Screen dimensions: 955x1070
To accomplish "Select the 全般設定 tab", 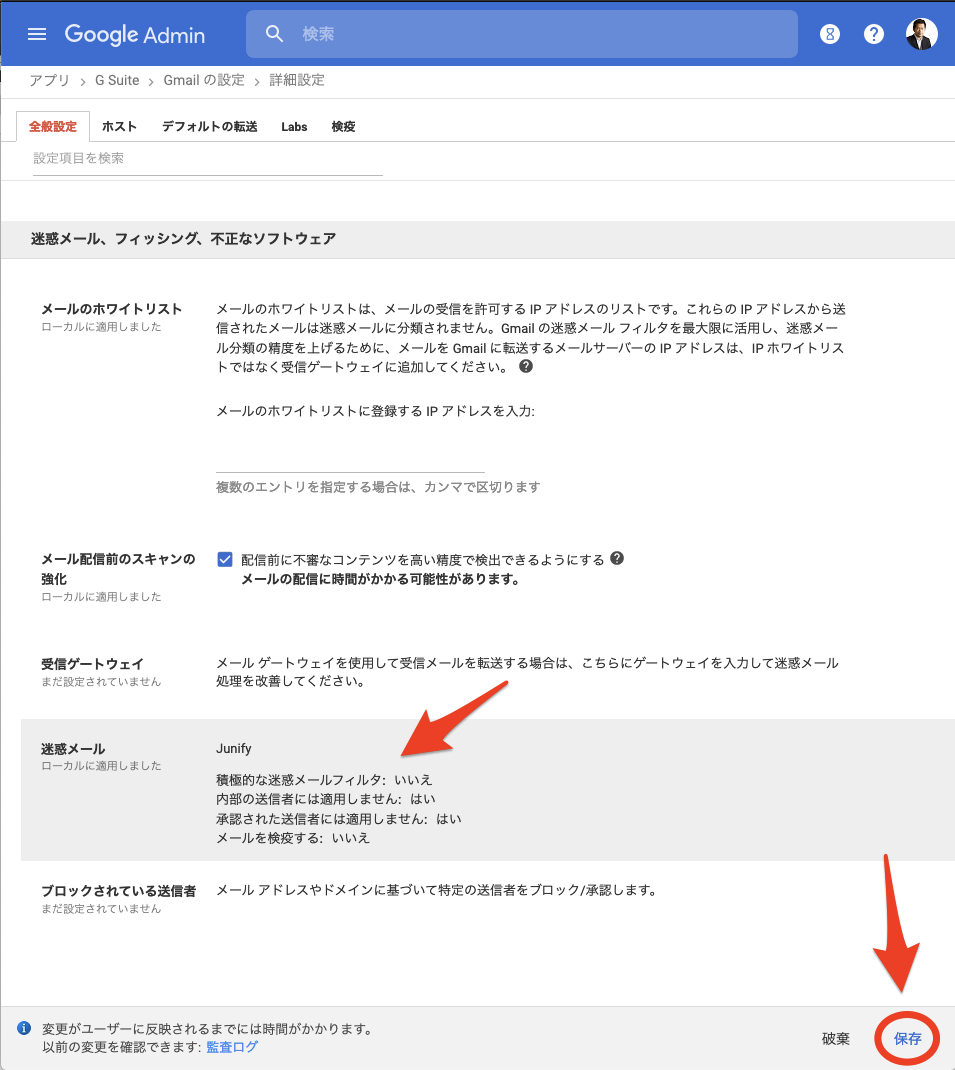I will point(53,127).
